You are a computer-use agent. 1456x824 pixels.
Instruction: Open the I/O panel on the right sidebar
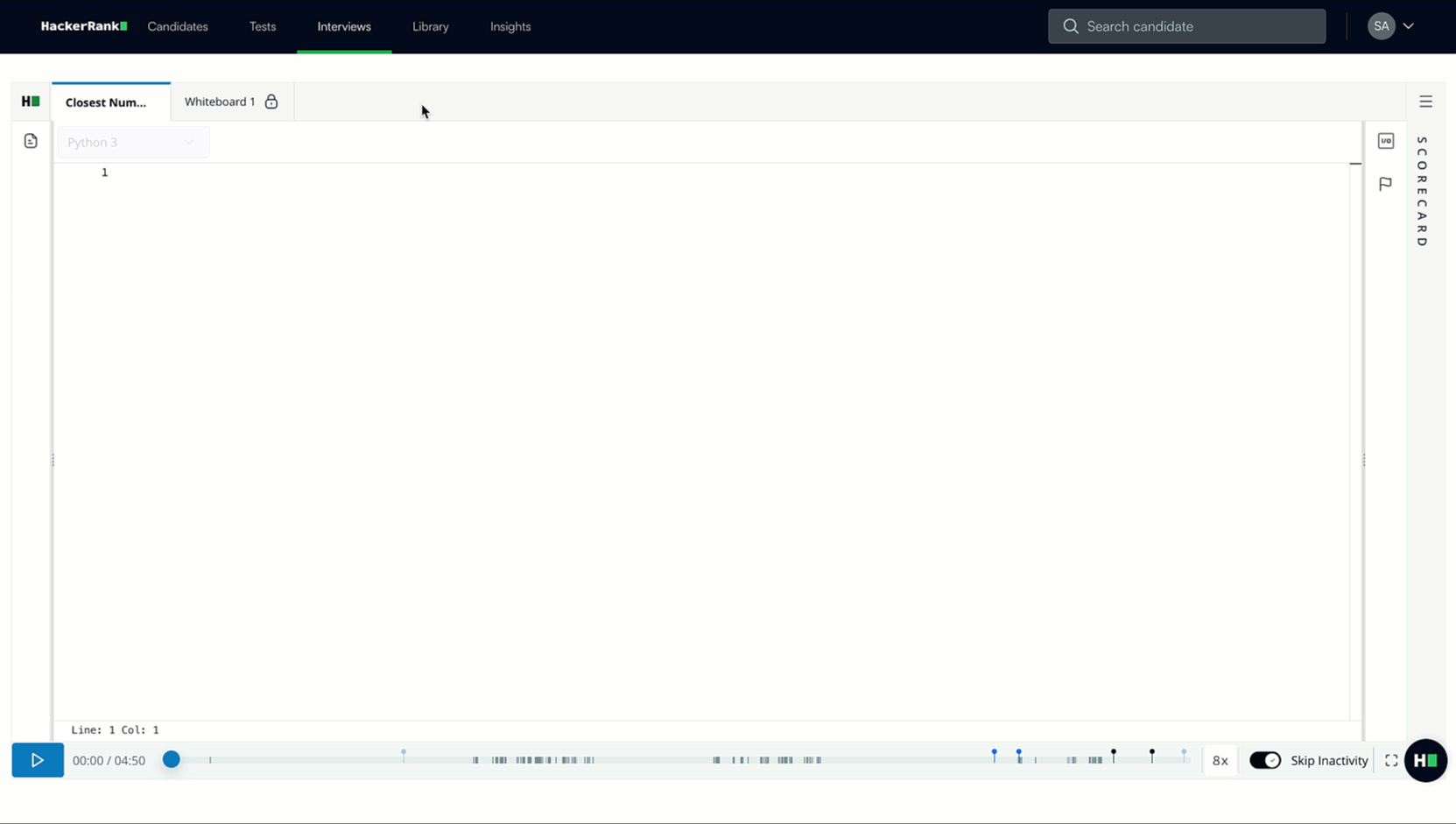[1386, 140]
